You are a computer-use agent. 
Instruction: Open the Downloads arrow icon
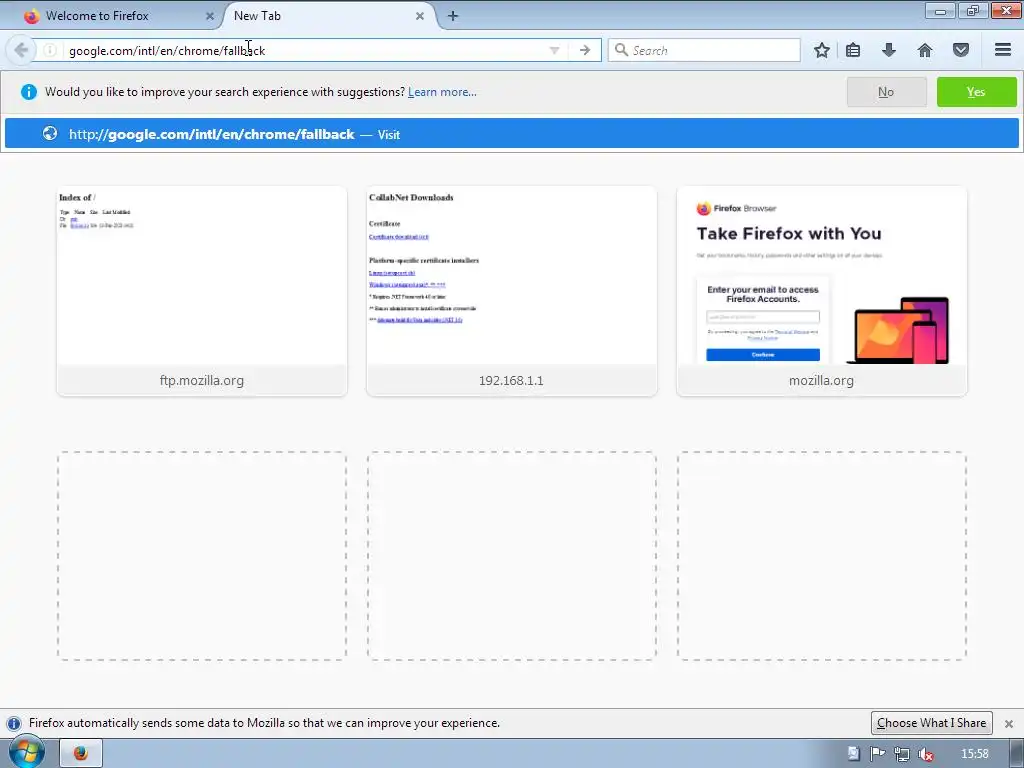point(889,50)
